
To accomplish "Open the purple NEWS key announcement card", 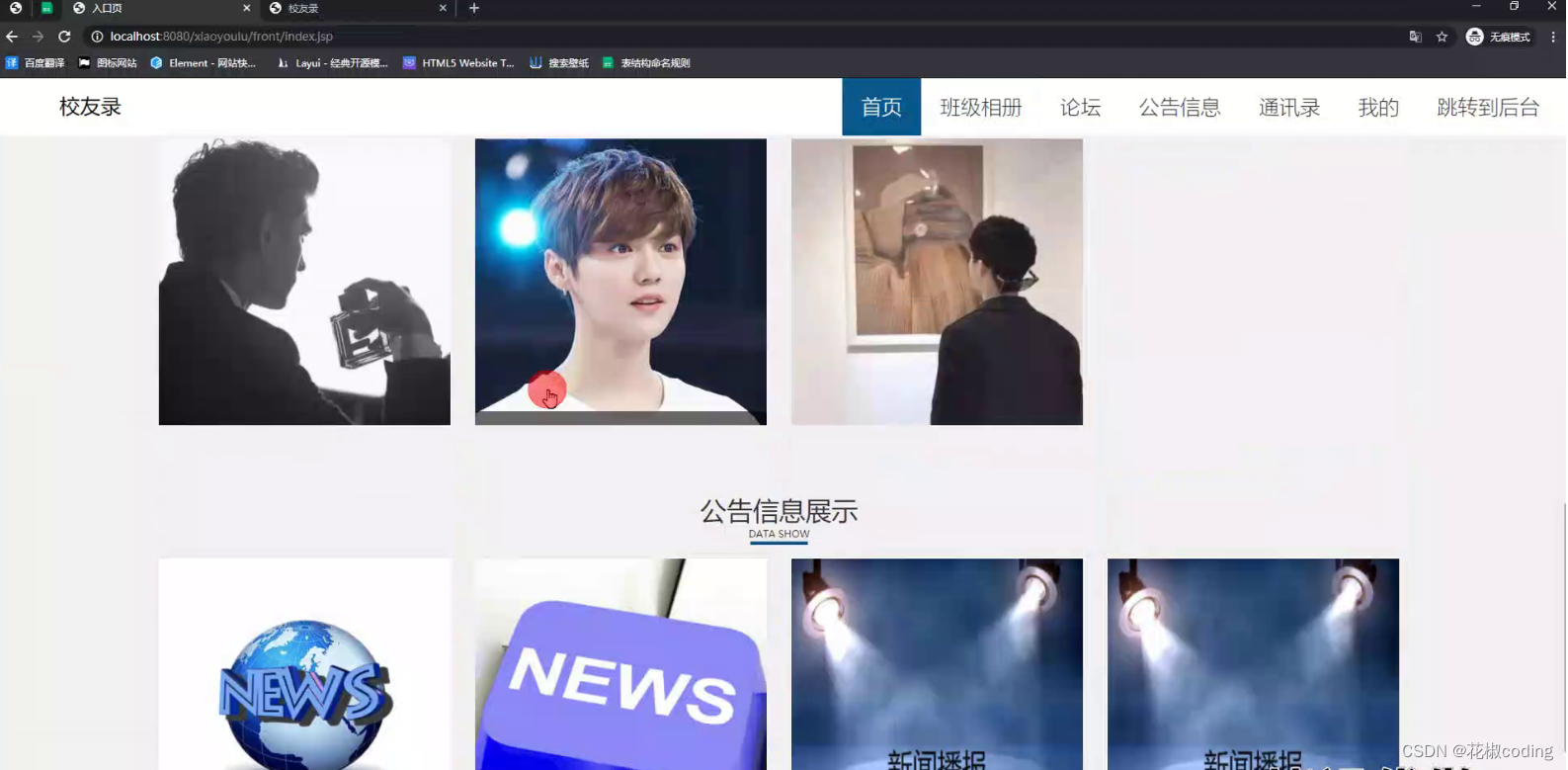I will pyautogui.click(x=620, y=664).
